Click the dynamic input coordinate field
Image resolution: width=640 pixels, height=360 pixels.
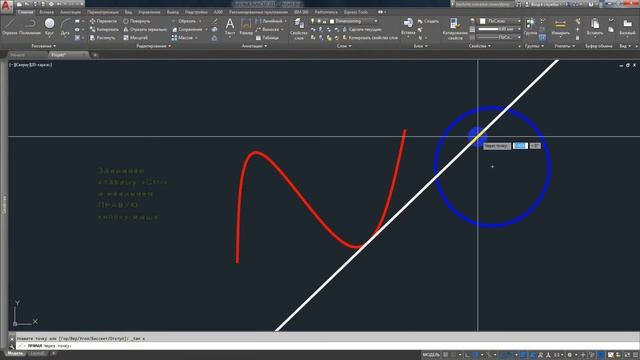coord(520,146)
